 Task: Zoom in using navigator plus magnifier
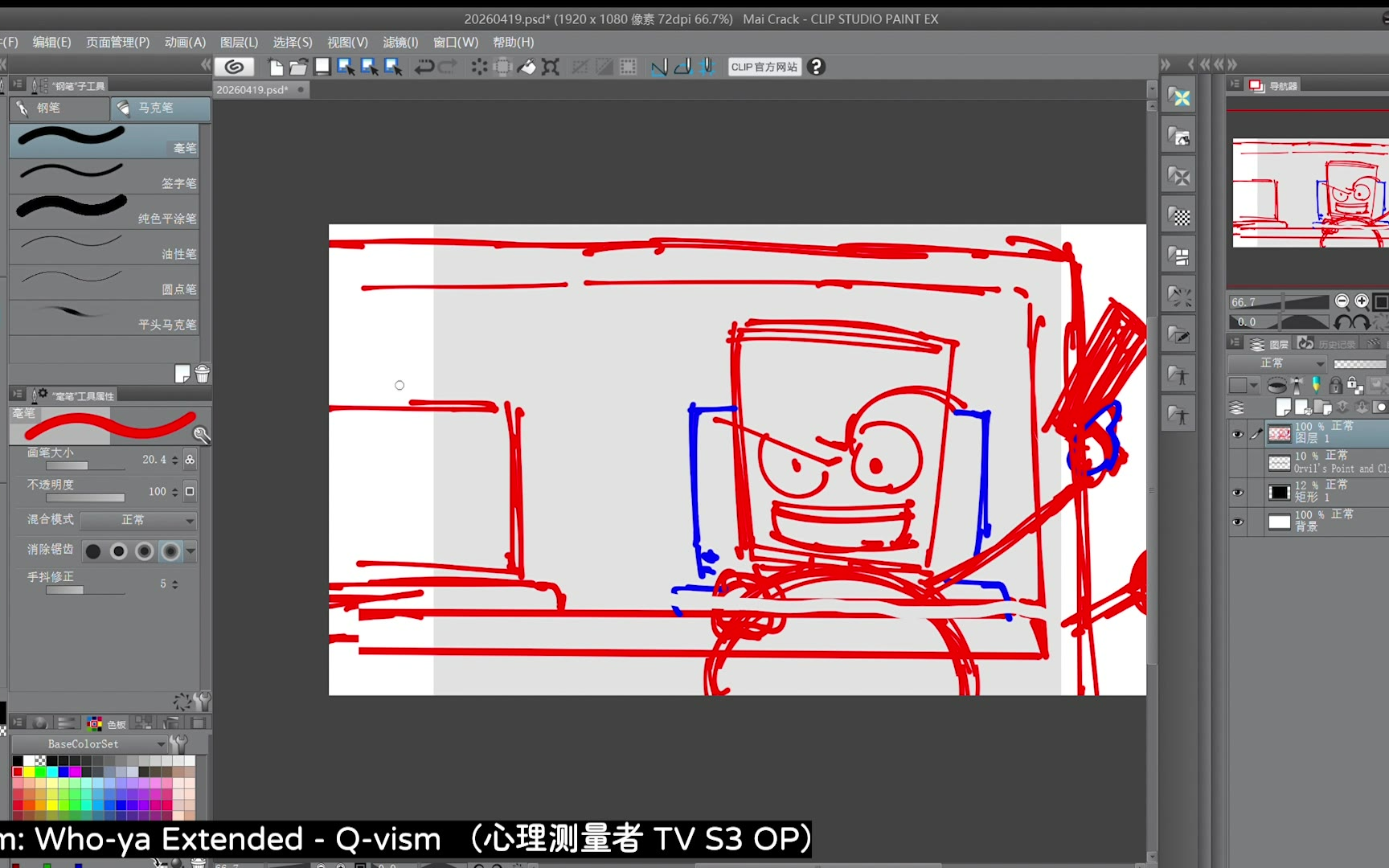pos(1362,301)
